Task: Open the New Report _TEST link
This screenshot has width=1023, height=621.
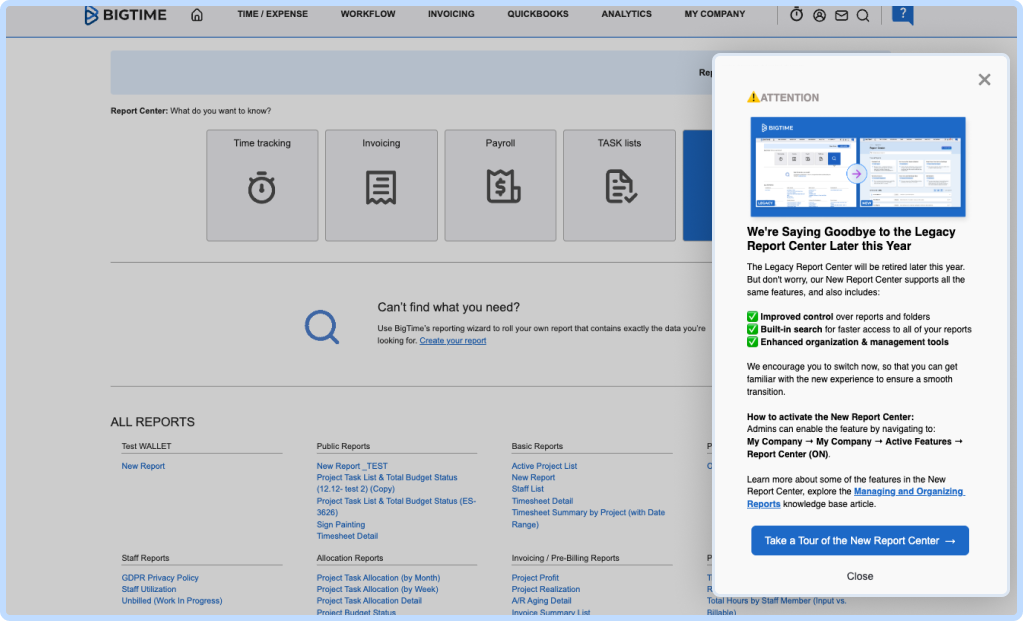Action: [x=352, y=466]
